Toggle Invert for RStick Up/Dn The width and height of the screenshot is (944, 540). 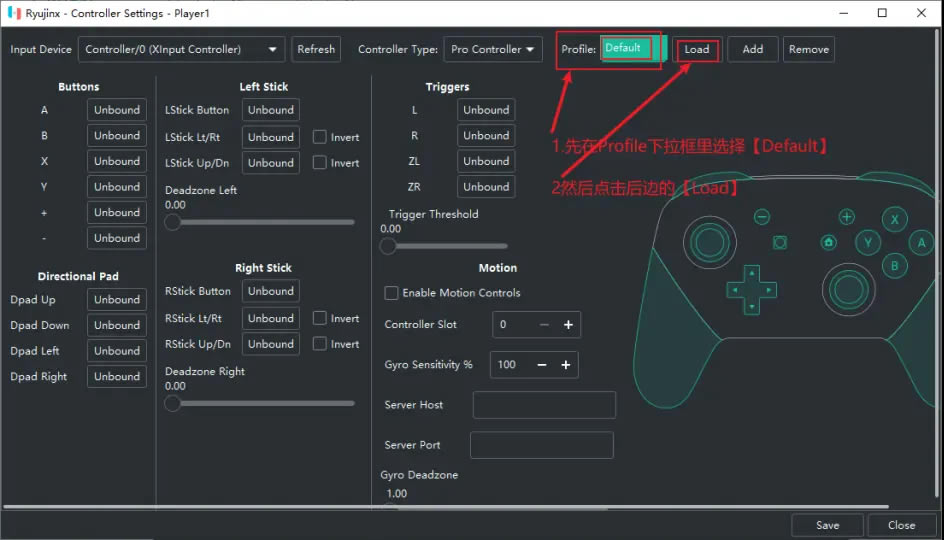pos(320,344)
